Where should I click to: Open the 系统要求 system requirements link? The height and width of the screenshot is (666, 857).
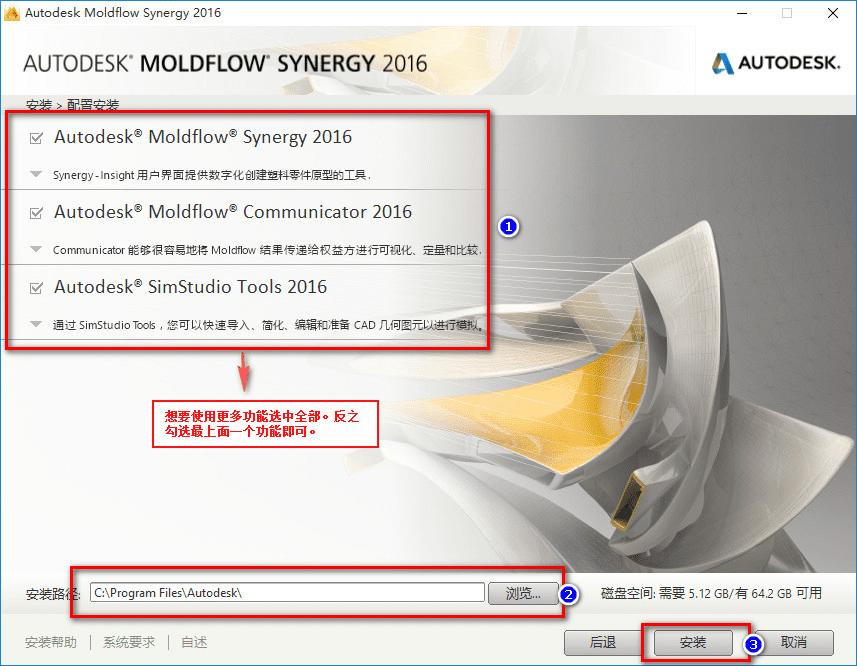129,642
